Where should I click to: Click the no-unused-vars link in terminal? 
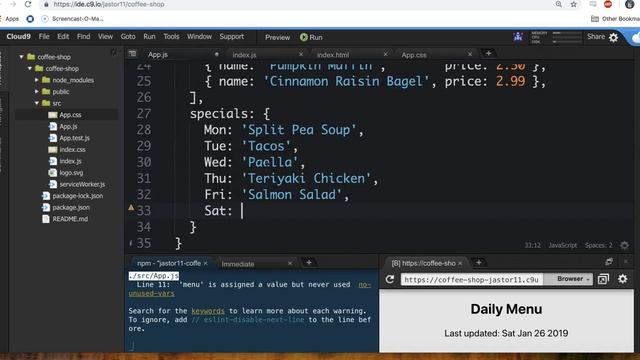pos(250,289)
